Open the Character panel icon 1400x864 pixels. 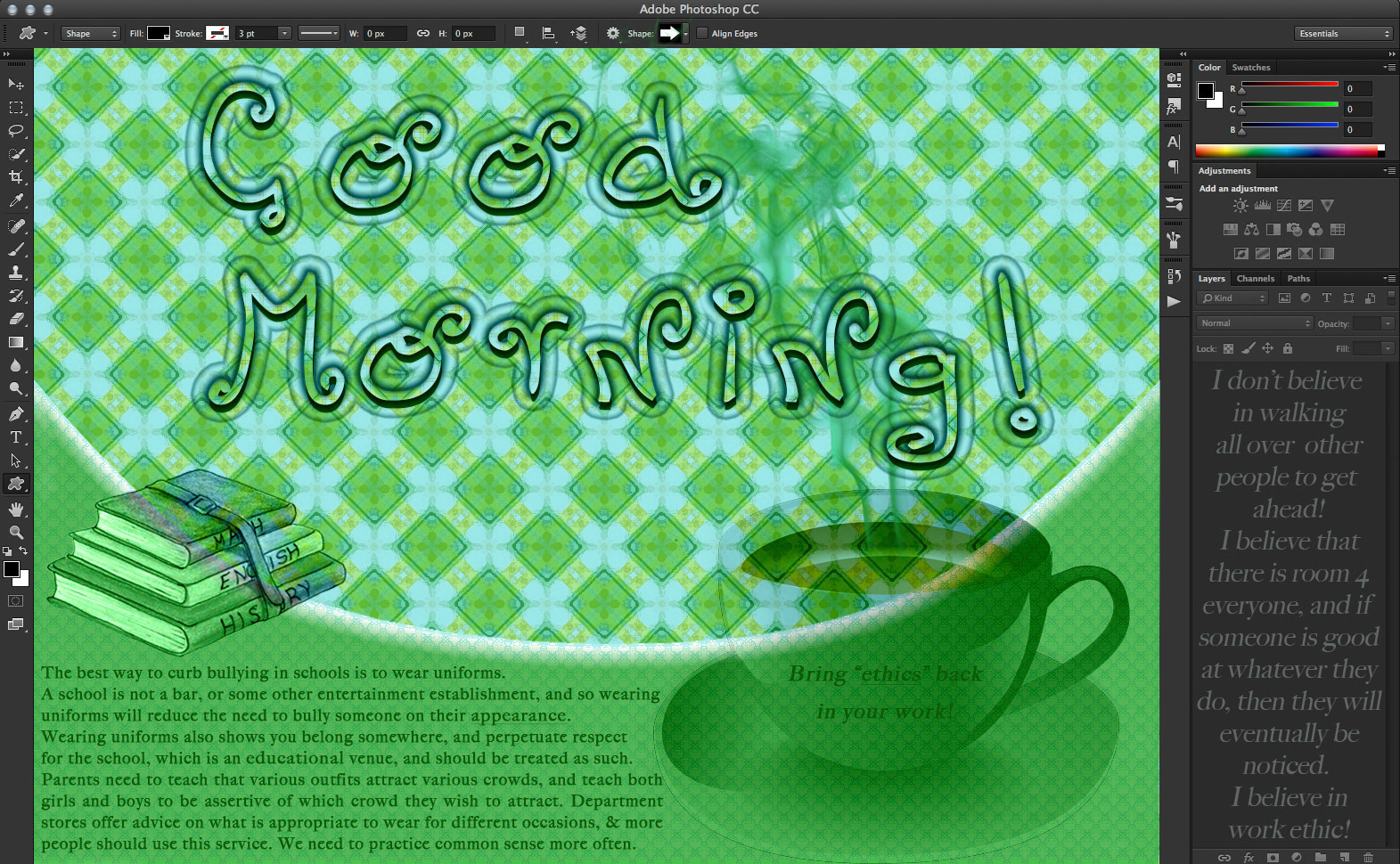1174,142
